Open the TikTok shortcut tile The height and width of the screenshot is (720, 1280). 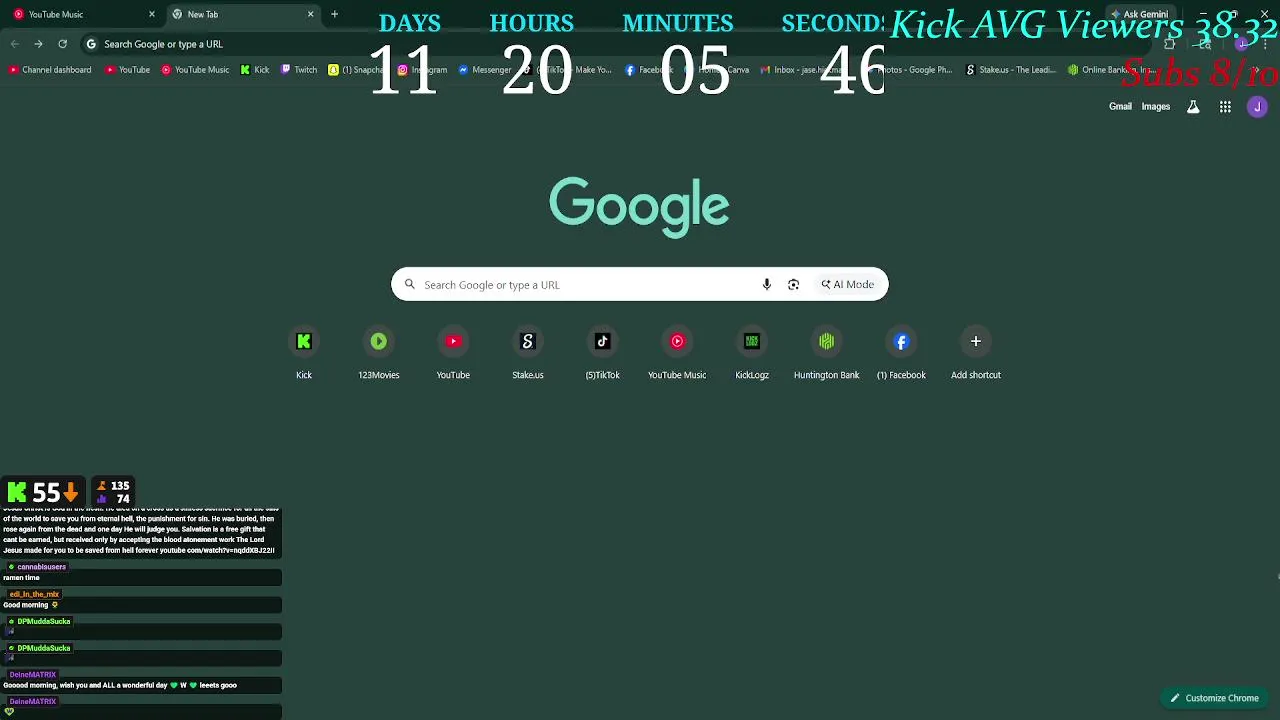[x=602, y=354]
